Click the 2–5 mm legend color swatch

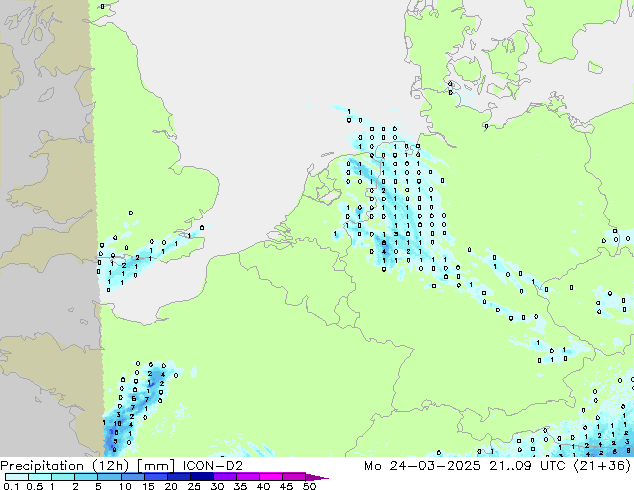pos(86,477)
